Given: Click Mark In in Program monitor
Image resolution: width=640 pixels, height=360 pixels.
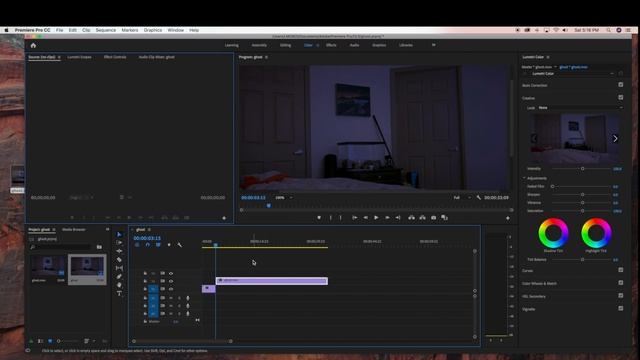Looking at the screenshot, I should 331,218.
